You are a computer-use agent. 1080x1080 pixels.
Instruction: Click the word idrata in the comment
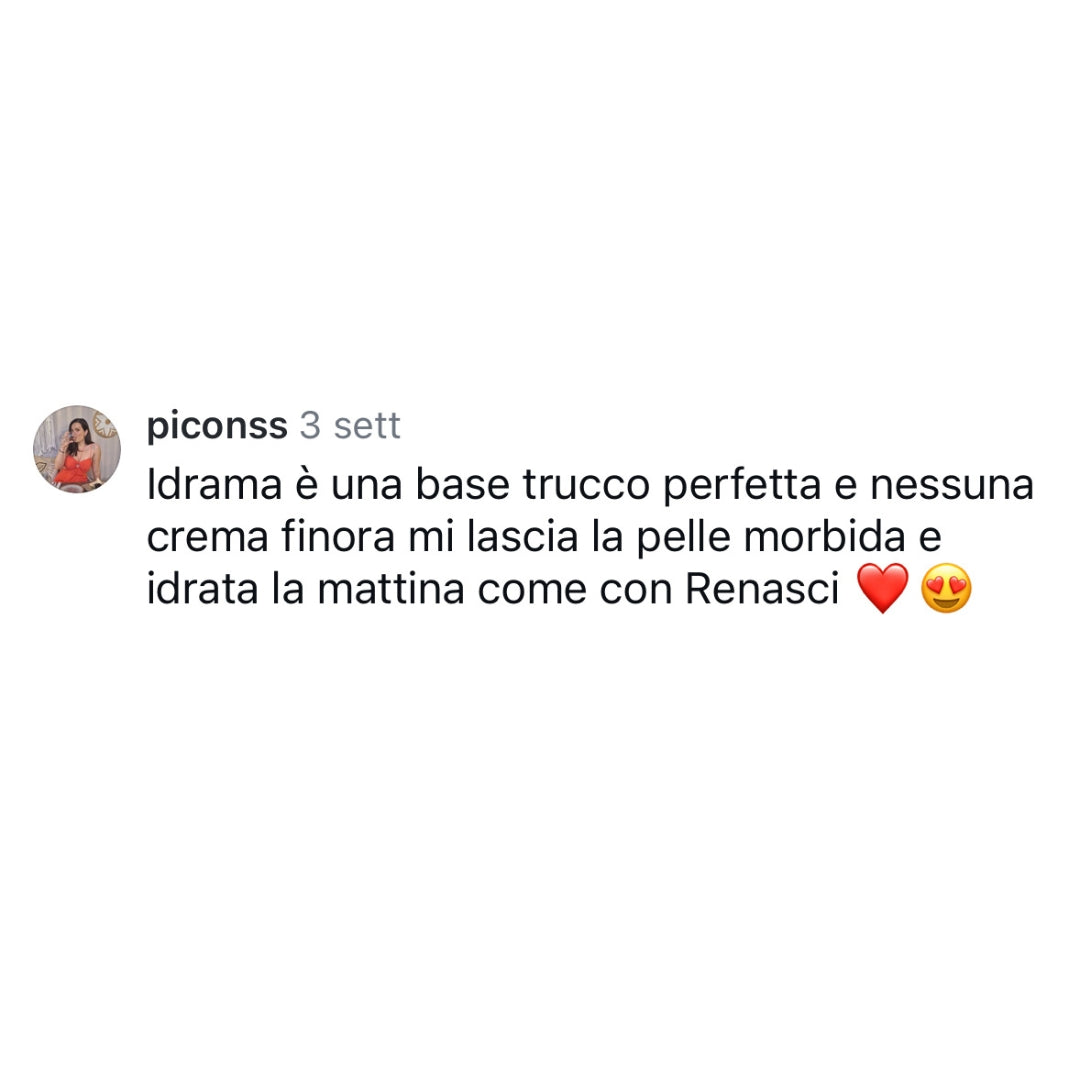pyautogui.click(x=202, y=590)
